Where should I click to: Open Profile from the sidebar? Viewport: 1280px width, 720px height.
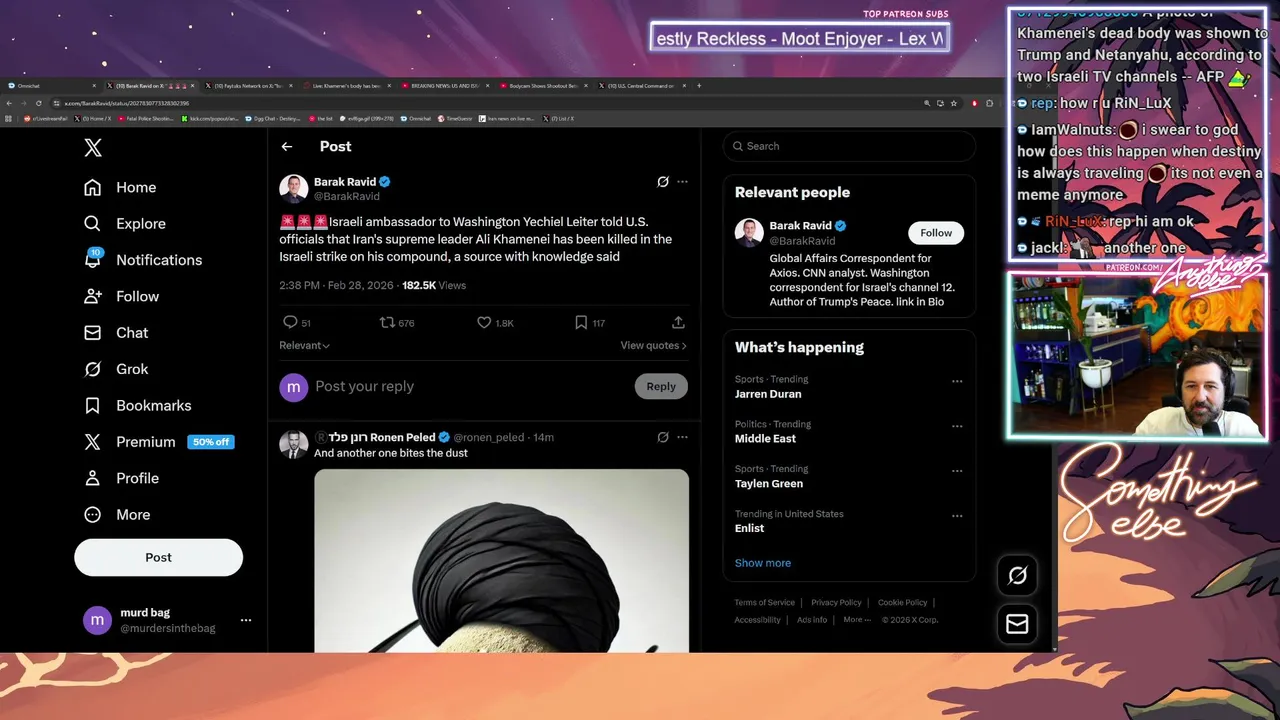tap(122, 478)
